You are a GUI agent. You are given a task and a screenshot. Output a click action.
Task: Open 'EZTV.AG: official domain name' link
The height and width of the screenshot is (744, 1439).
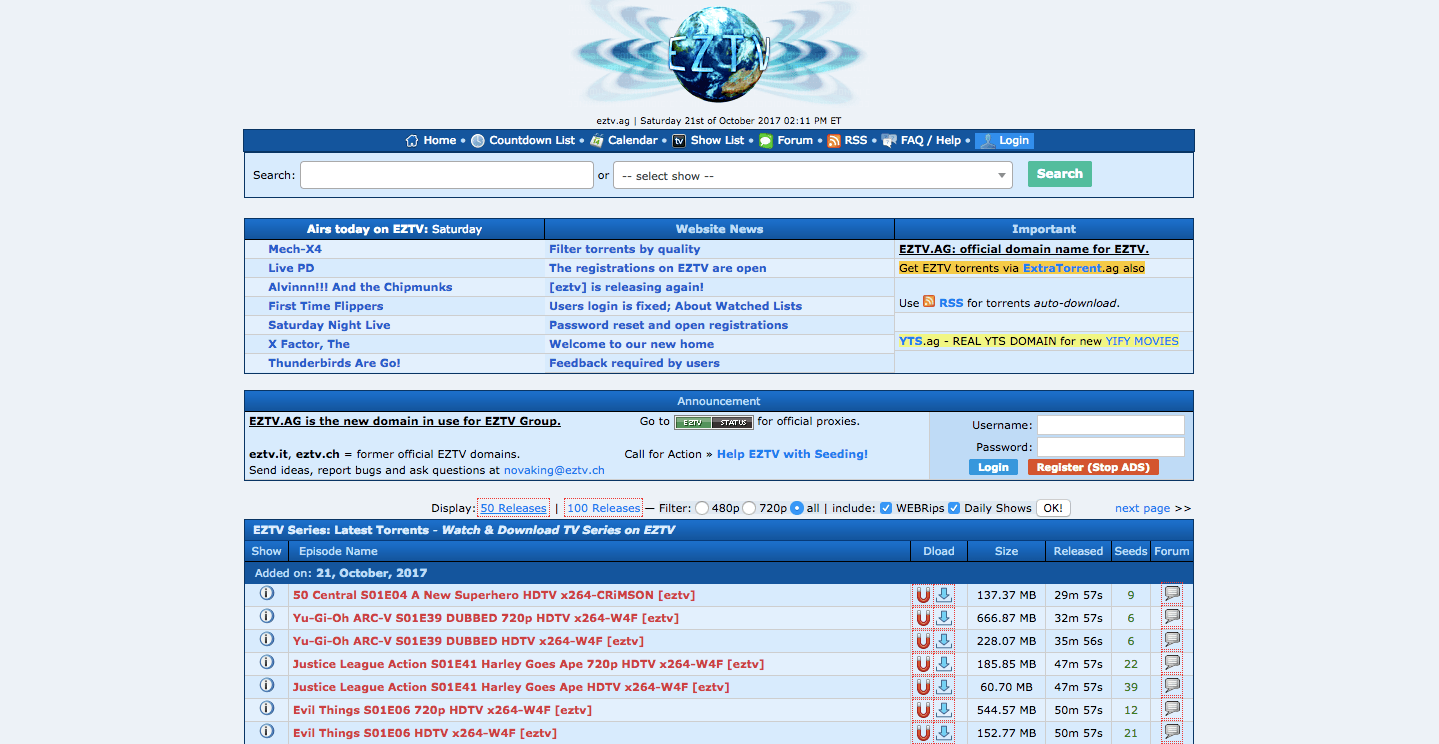coord(1024,249)
